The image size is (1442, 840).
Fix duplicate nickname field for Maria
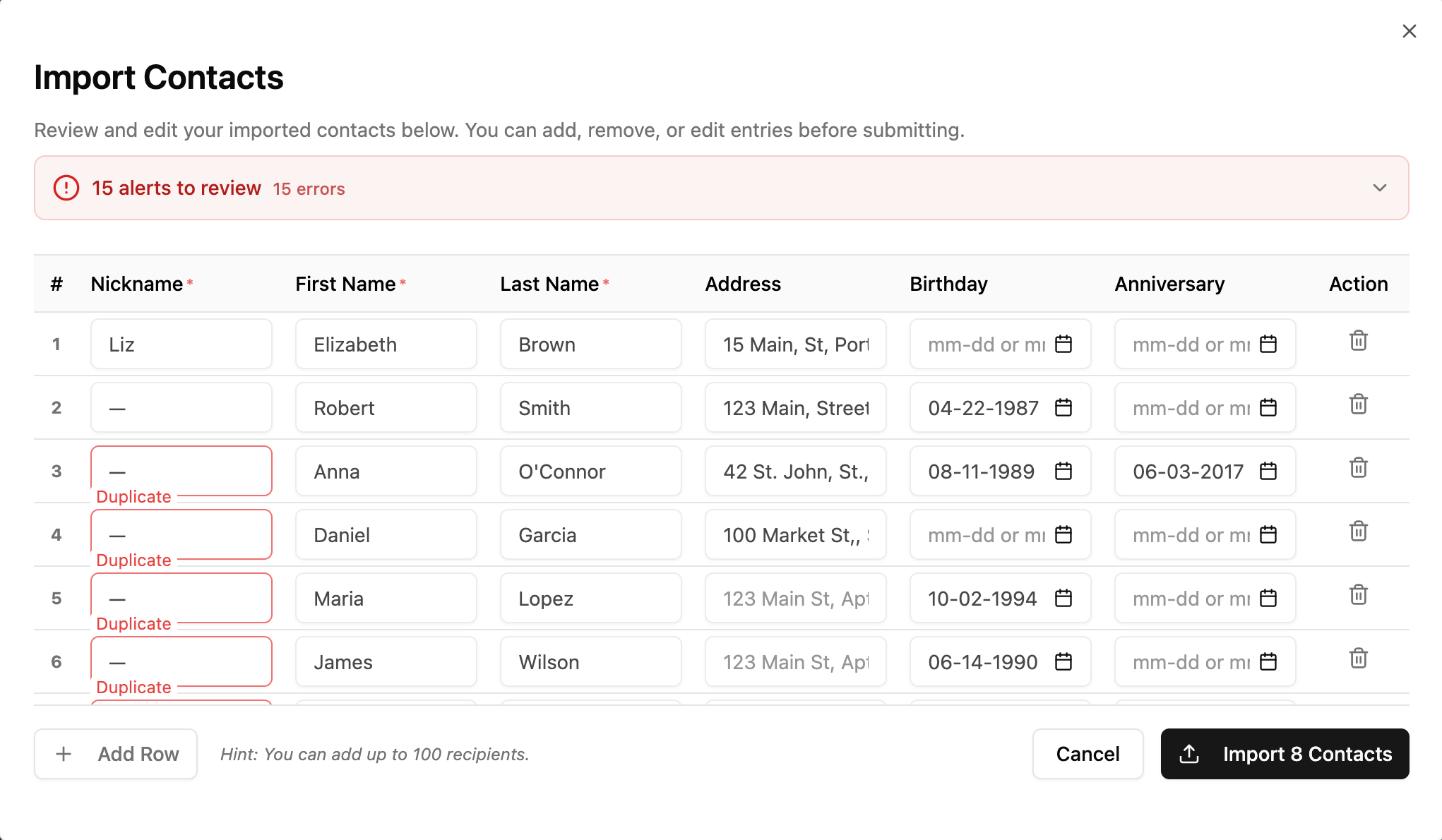[181, 598]
